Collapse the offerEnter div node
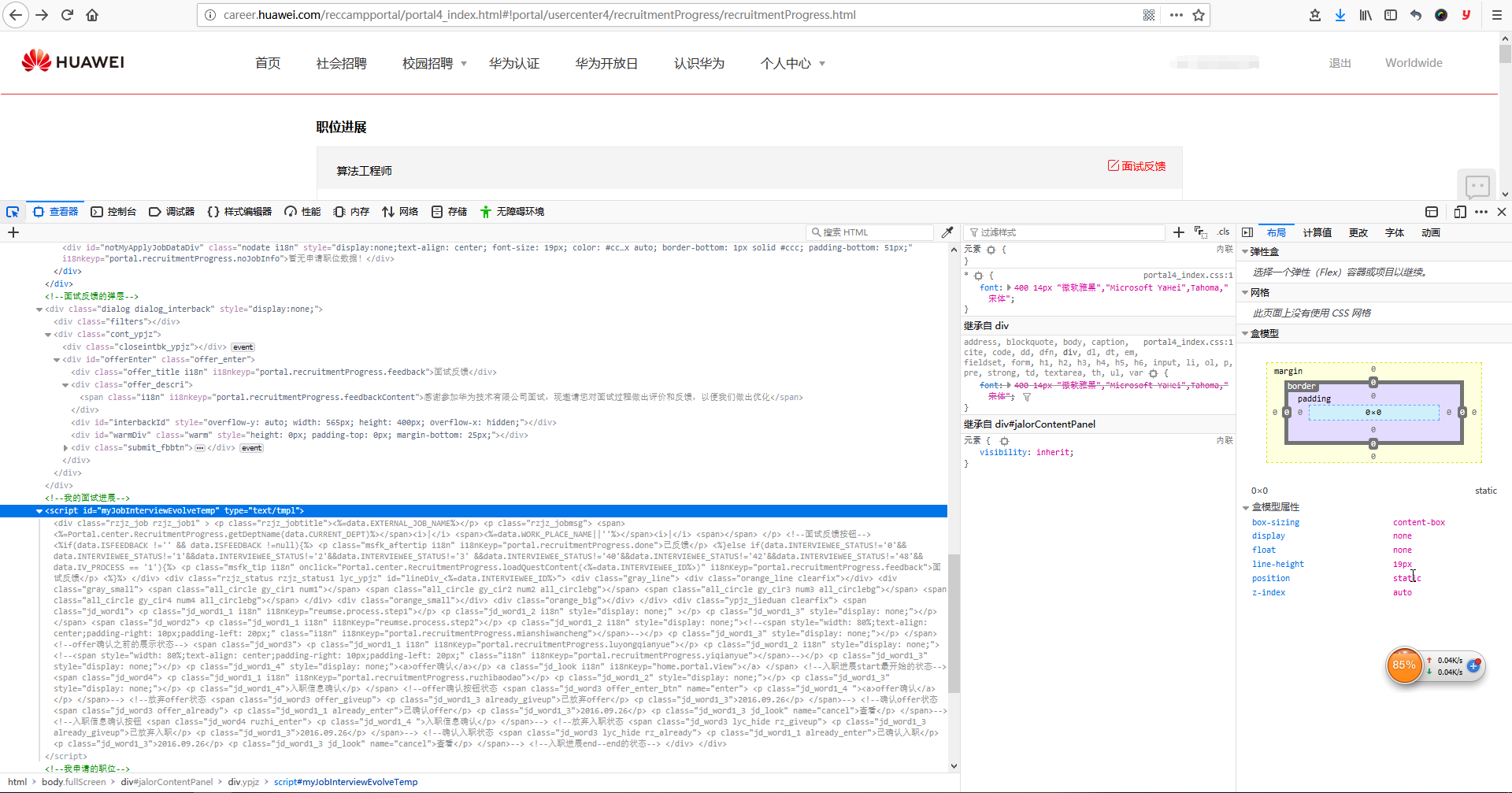 point(57,360)
